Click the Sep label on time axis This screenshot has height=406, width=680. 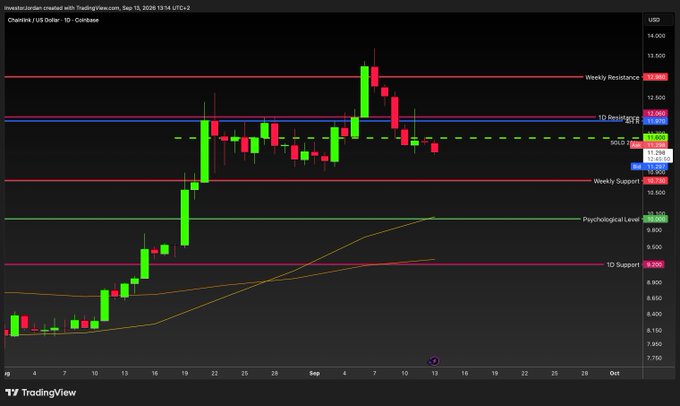click(315, 373)
